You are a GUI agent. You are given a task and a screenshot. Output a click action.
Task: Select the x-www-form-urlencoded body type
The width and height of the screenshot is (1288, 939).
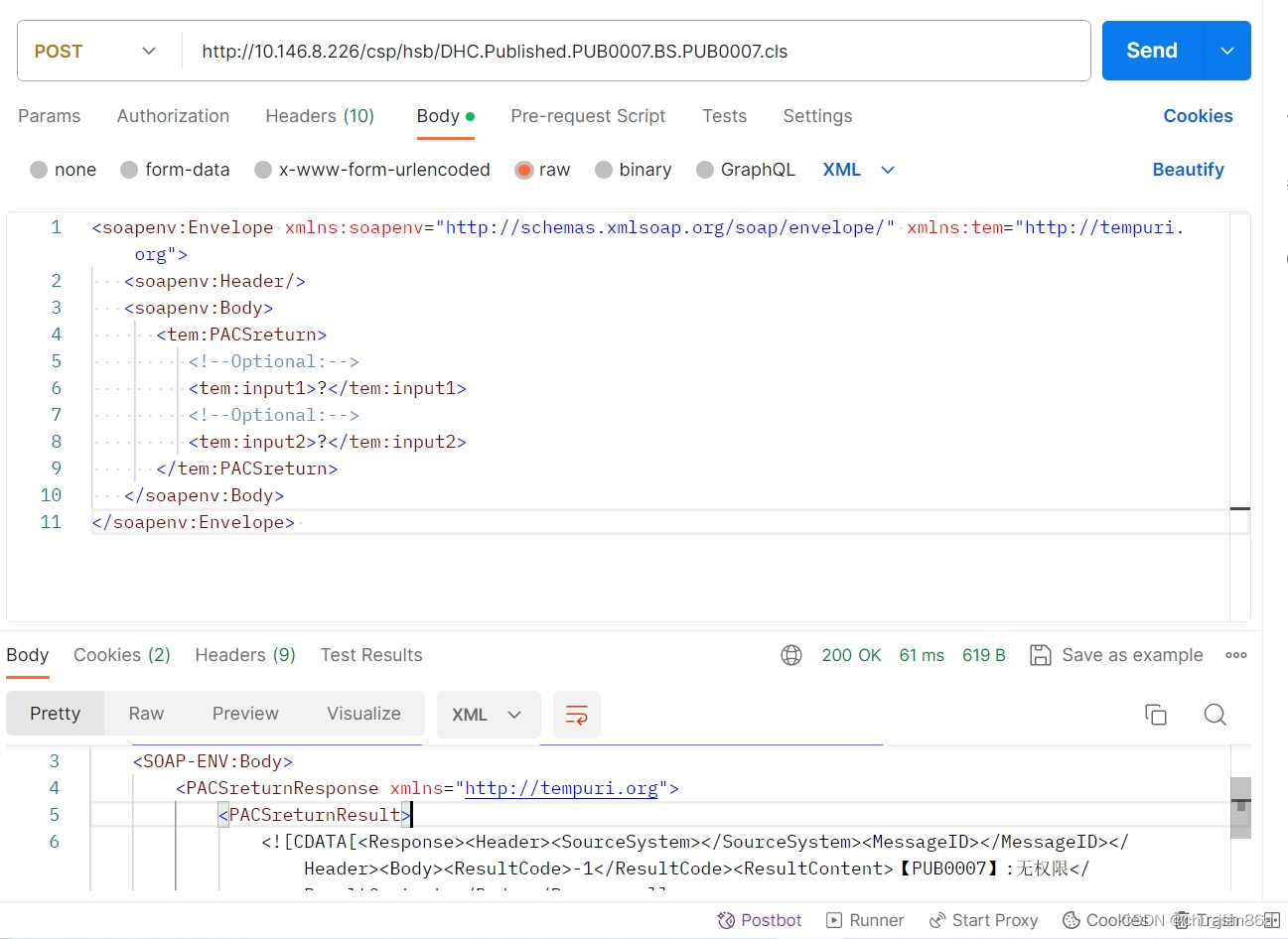click(372, 170)
